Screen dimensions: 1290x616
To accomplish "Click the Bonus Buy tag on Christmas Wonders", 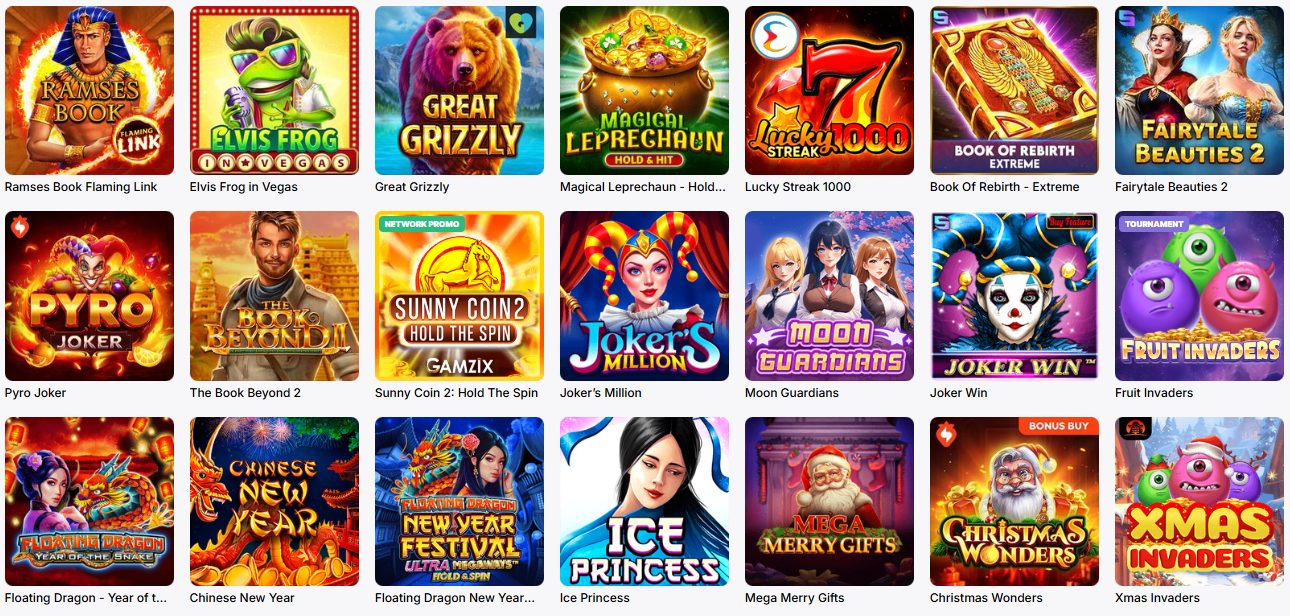I will pyautogui.click(x=1057, y=426).
